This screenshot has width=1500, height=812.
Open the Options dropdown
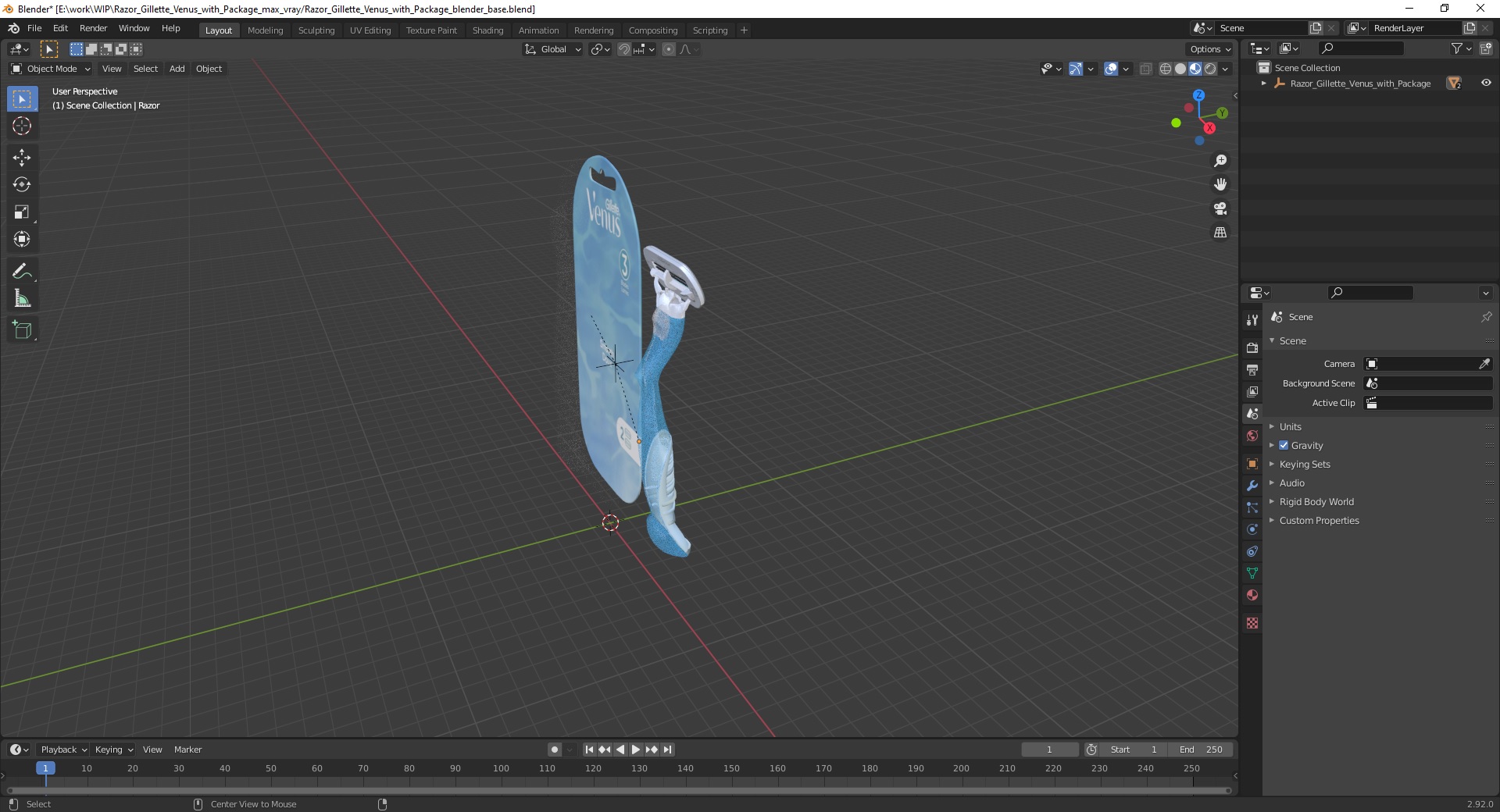pyautogui.click(x=1210, y=49)
